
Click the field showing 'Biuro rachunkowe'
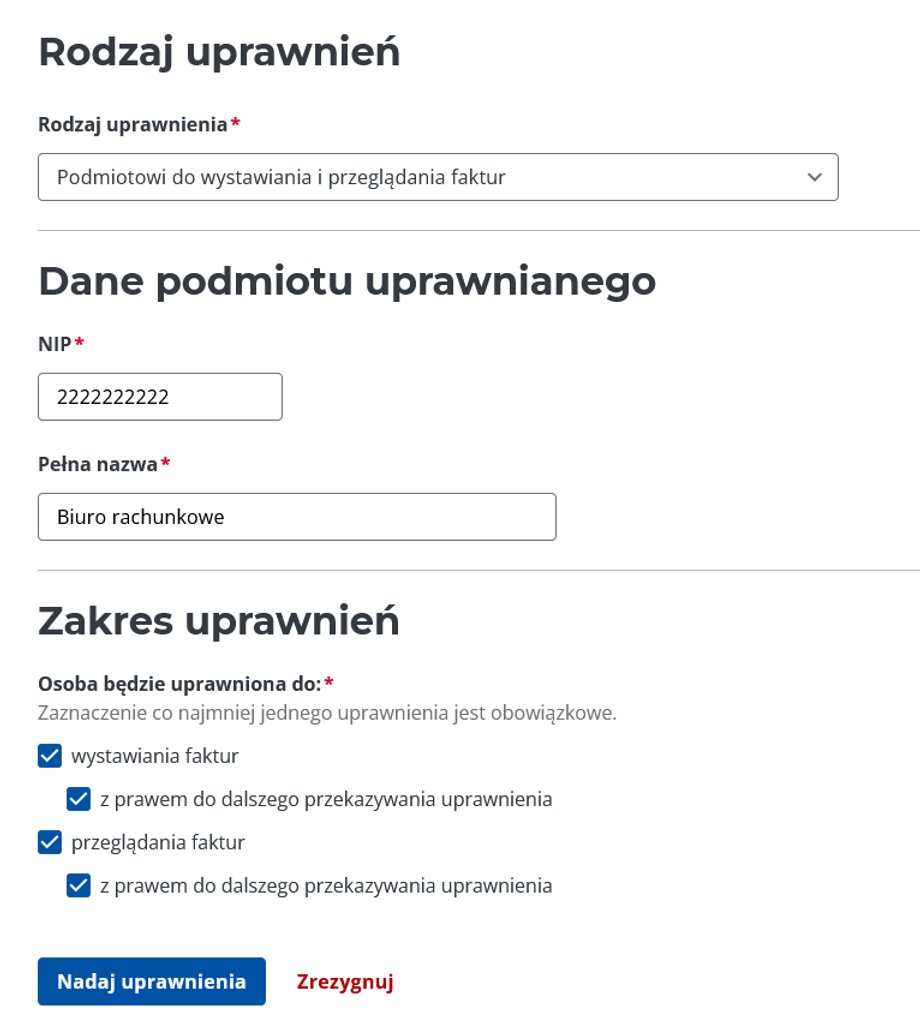(x=297, y=517)
